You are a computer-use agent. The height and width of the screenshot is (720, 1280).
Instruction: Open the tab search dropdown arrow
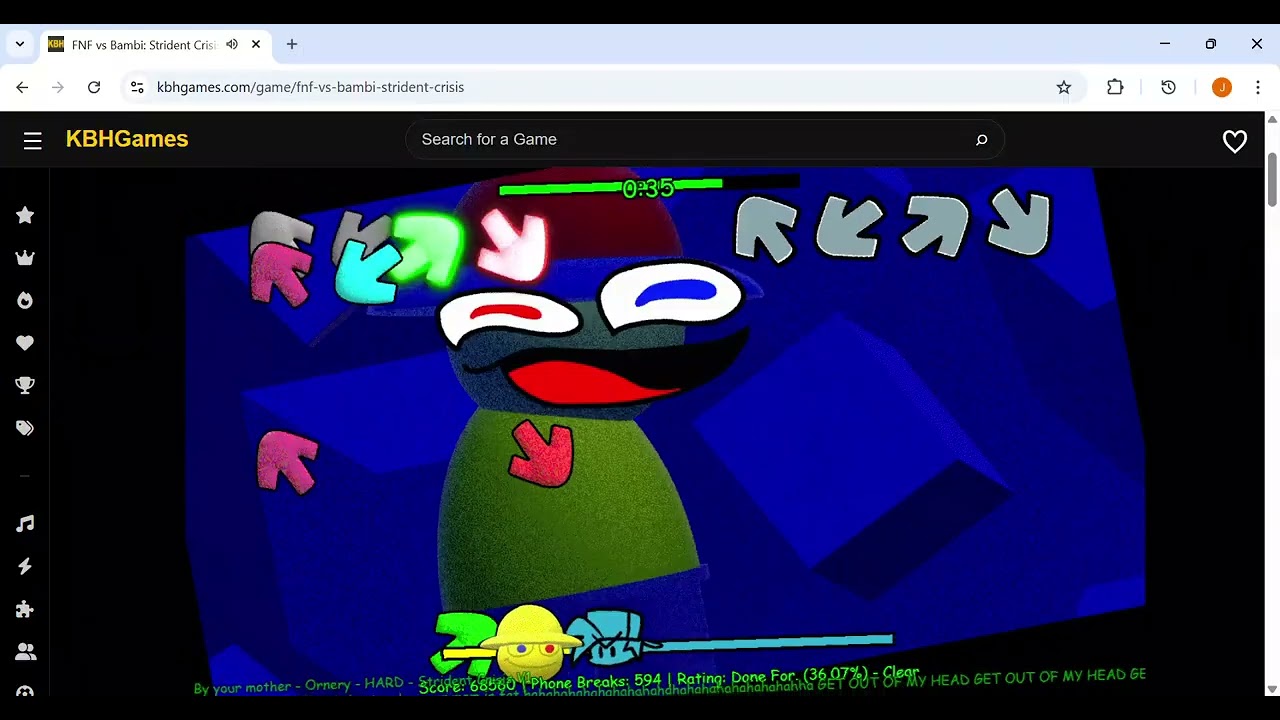[19, 44]
